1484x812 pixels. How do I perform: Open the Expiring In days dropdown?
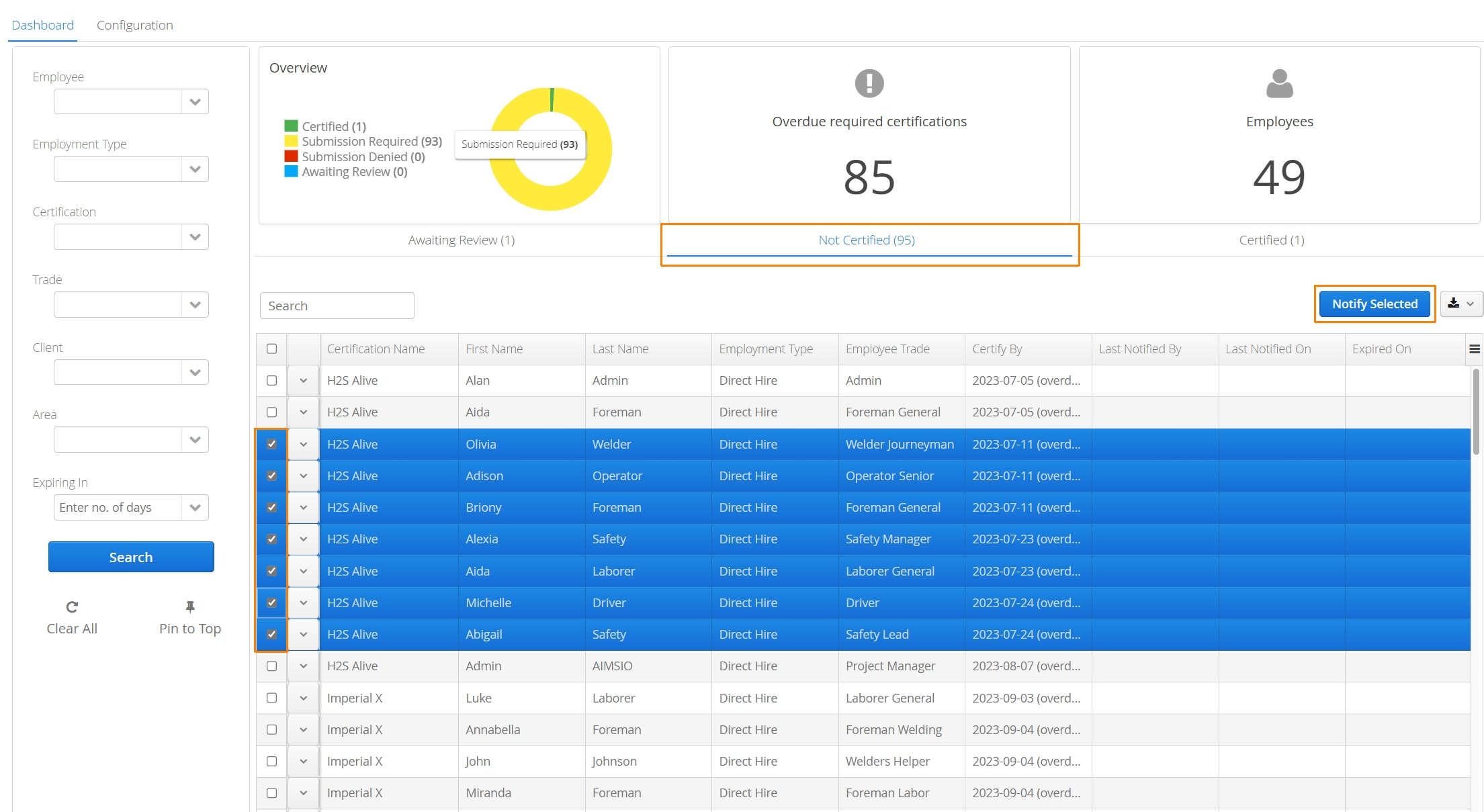tap(195, 508)
